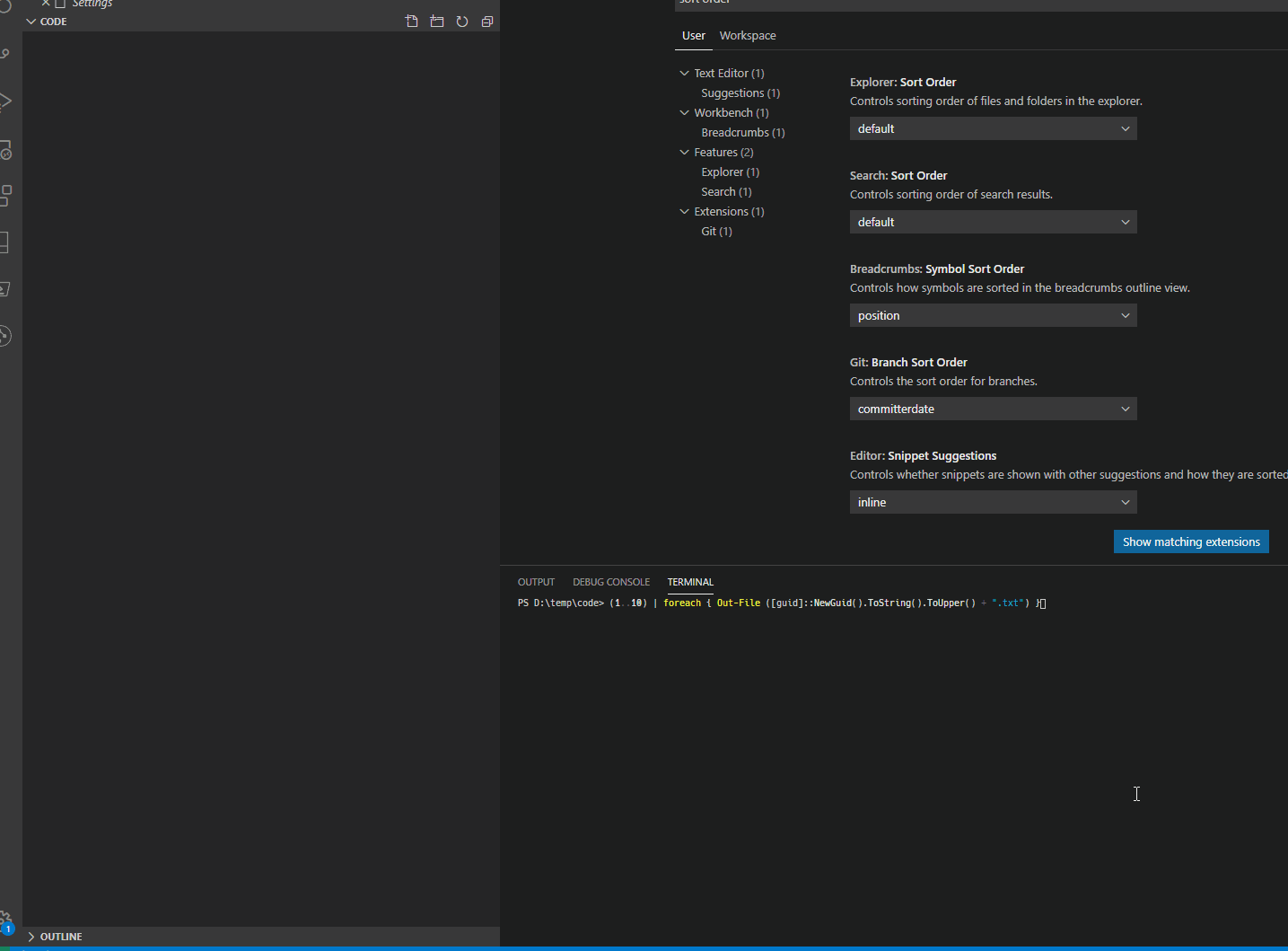Collapse the Features settings group
The height and width of the screenshot is (951, 1288).
tap(684, 152)
